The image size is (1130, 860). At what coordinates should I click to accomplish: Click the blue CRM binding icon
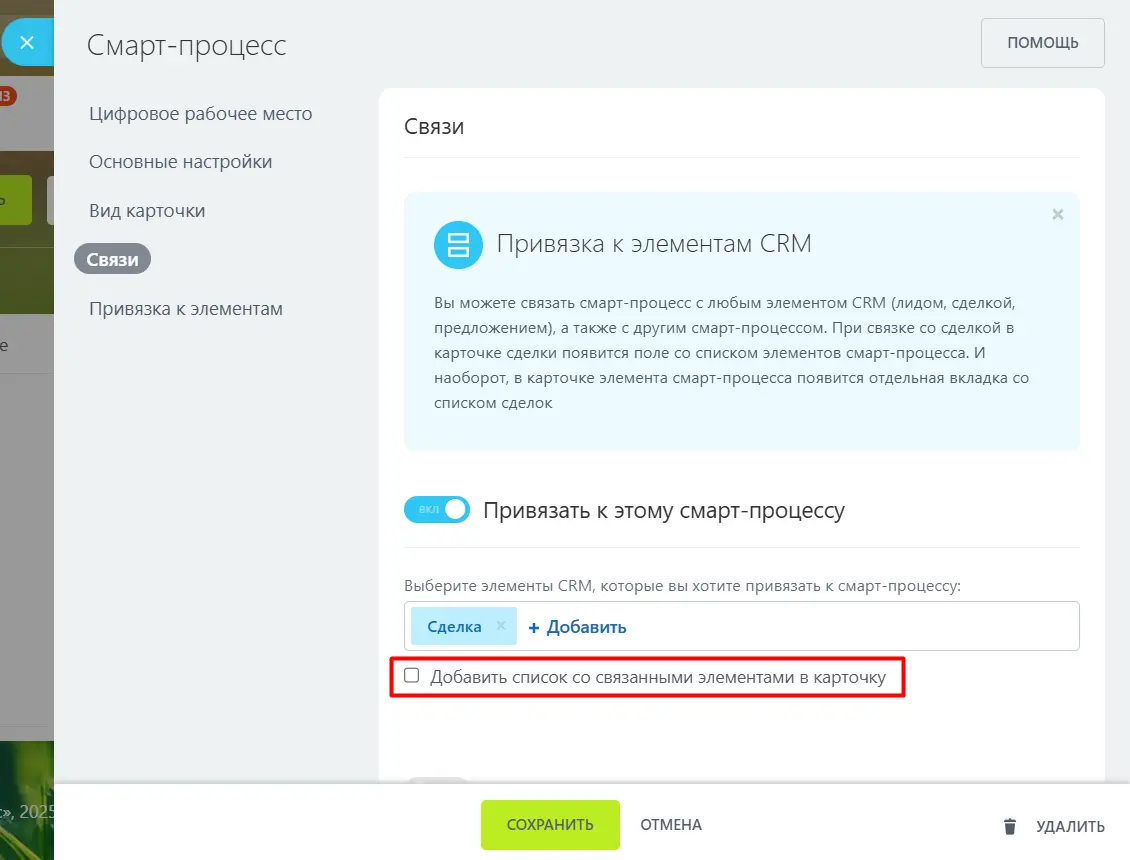click(x=458, y=244)
